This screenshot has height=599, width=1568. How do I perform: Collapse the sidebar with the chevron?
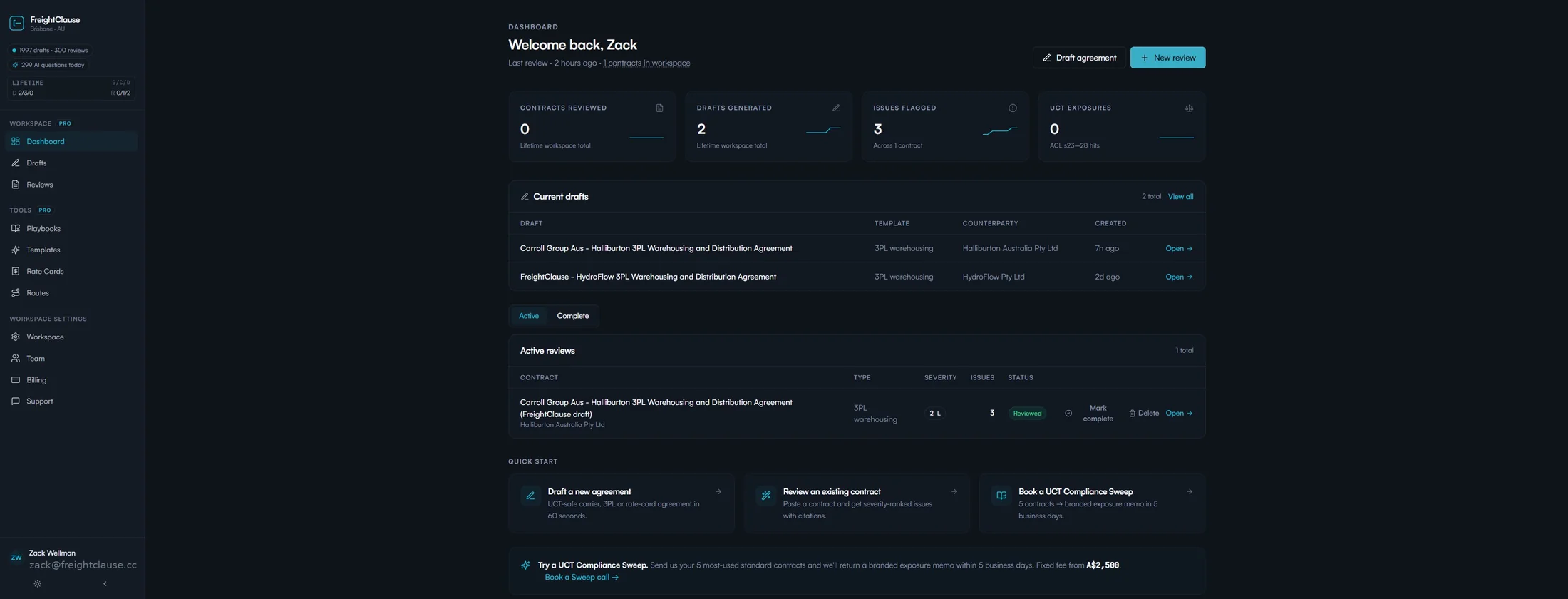click(105, 583)
